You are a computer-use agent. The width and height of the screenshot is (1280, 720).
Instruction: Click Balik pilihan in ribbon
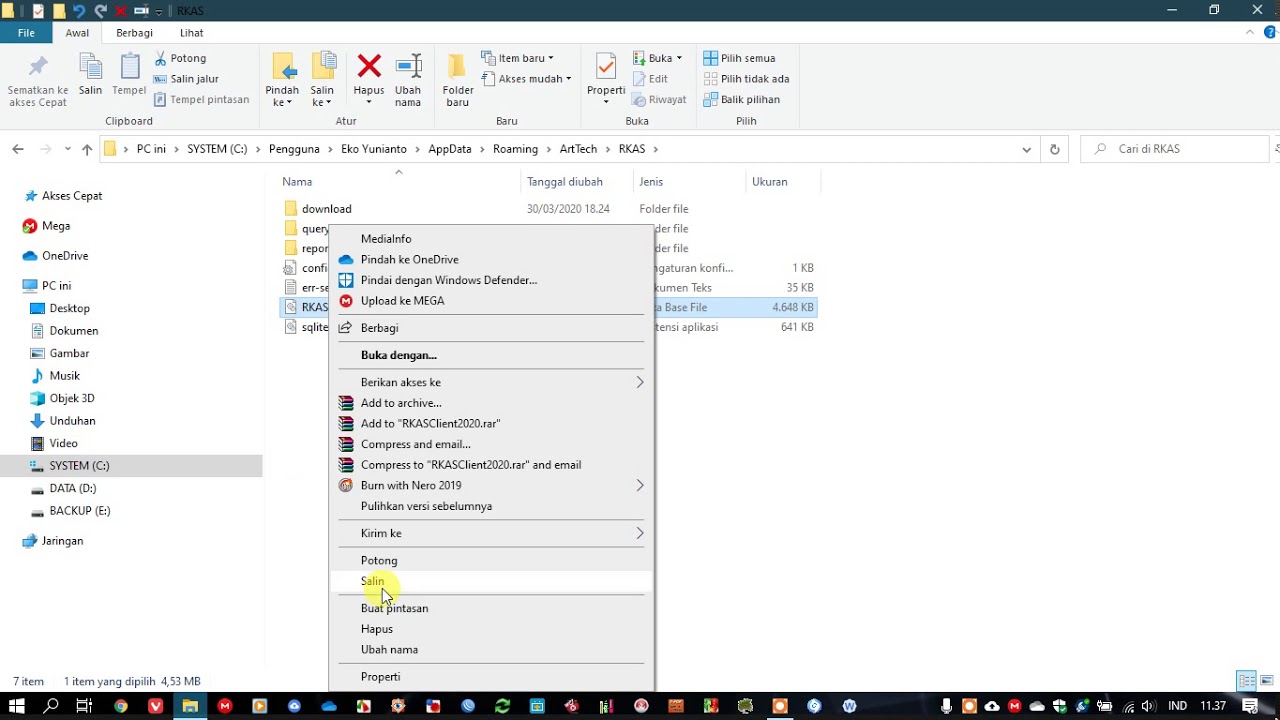[x=741, y=99]
